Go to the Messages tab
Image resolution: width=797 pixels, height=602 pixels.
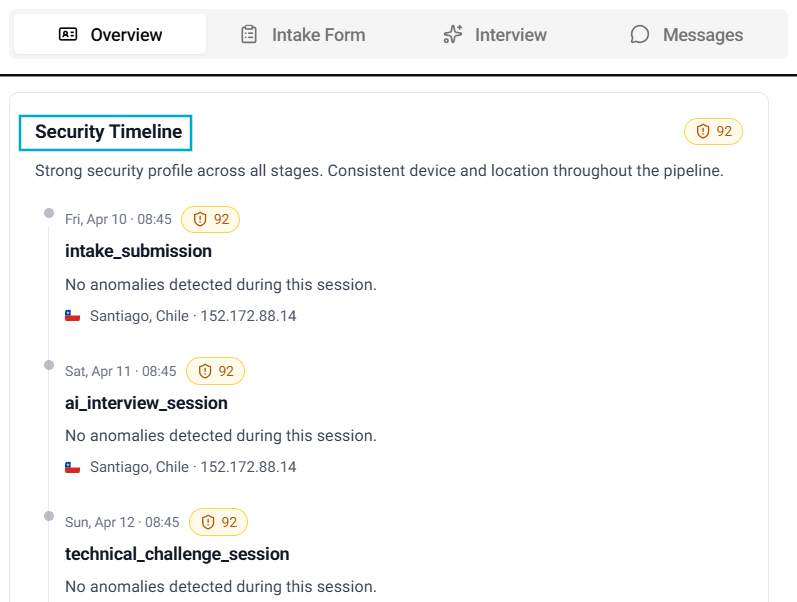coord(687,35)
